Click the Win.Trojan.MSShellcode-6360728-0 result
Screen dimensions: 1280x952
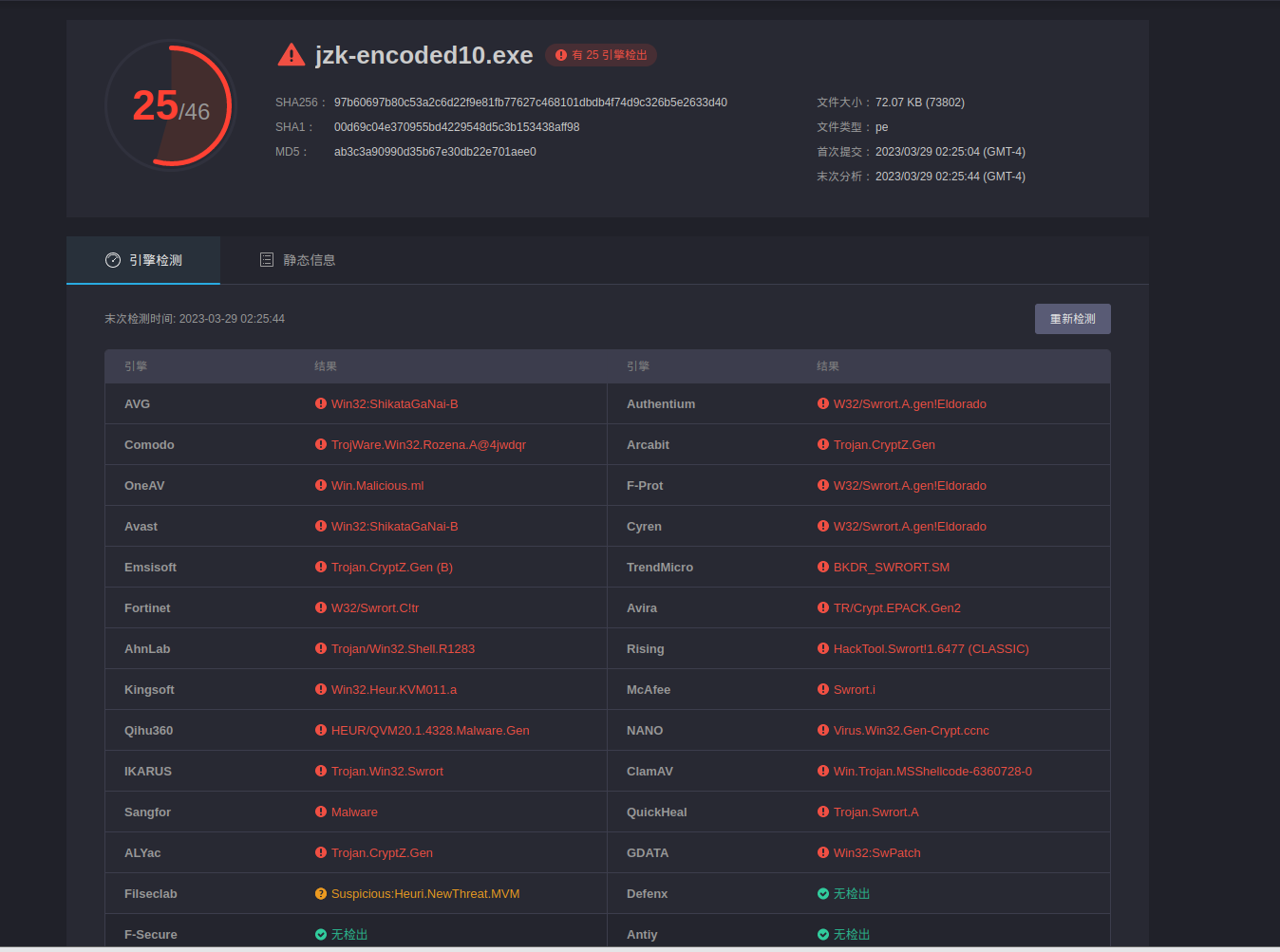point(932,771)
